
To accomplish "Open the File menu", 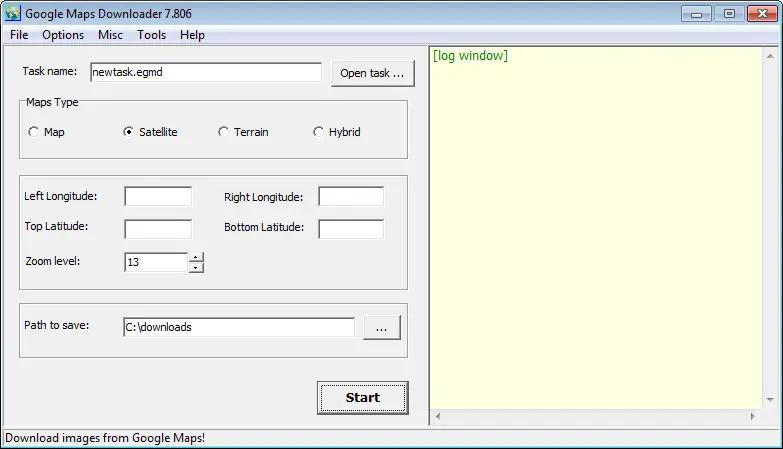I will pyautogui.click(x=19, y=35).
